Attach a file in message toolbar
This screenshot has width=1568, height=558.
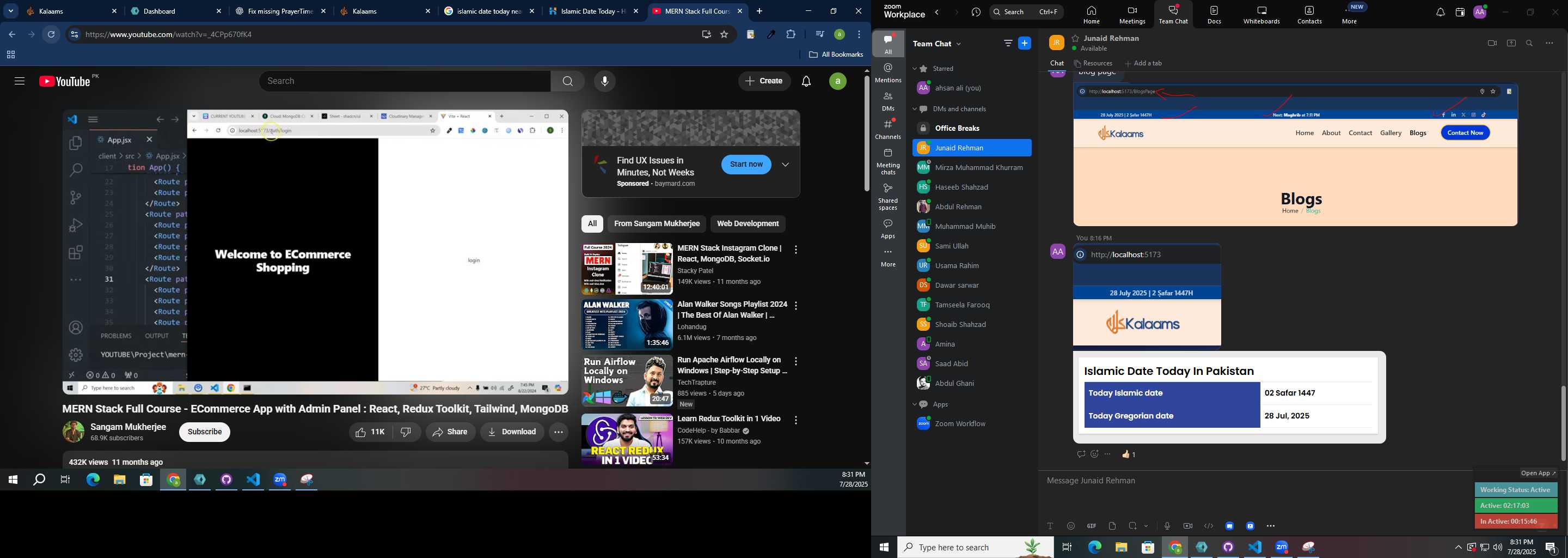1112,526
